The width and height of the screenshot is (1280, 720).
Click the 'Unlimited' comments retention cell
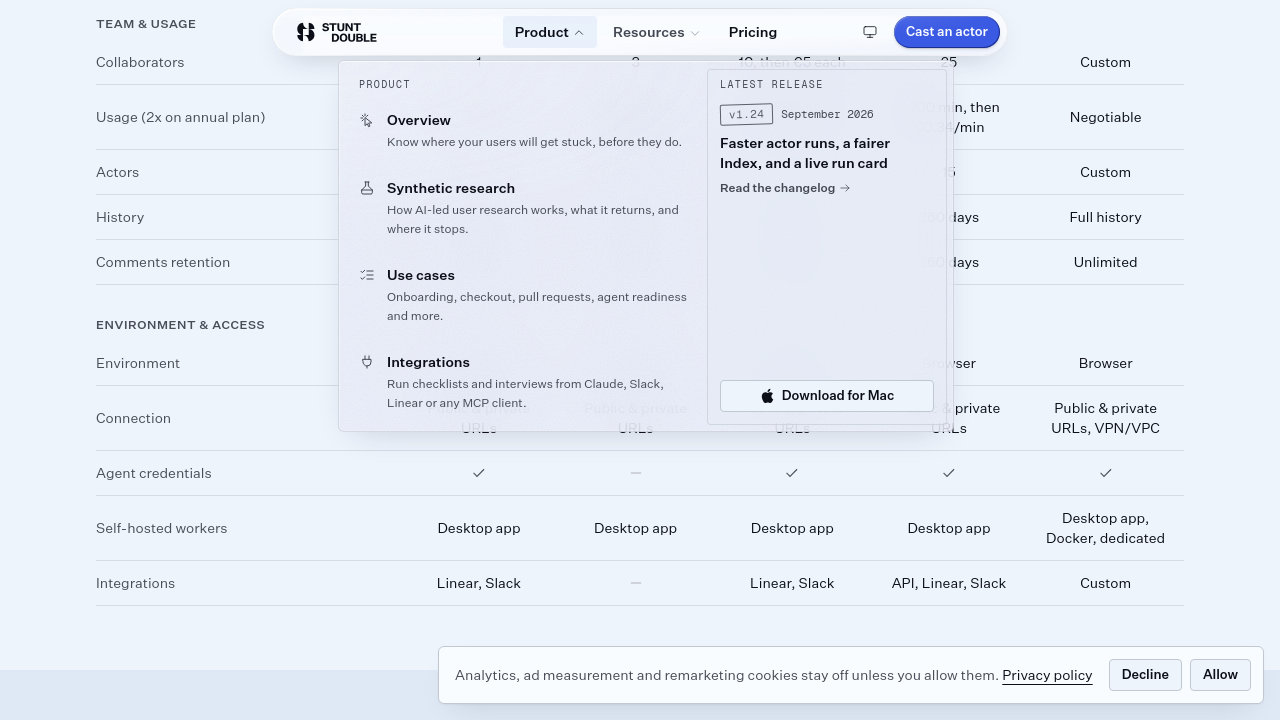tap(1105, 262)
